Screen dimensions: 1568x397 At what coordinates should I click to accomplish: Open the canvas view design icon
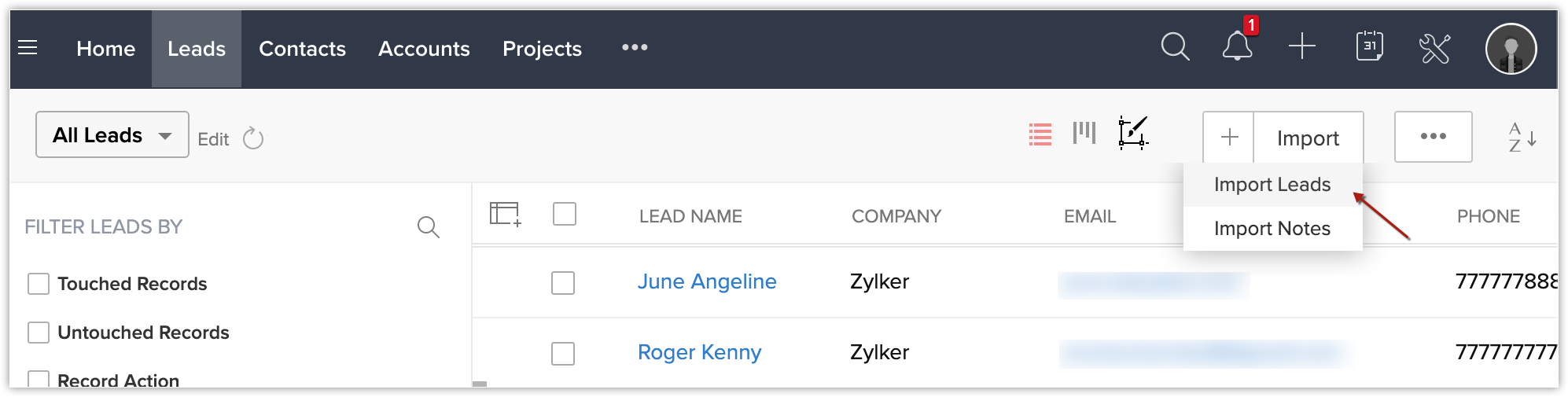point(1132,133)
